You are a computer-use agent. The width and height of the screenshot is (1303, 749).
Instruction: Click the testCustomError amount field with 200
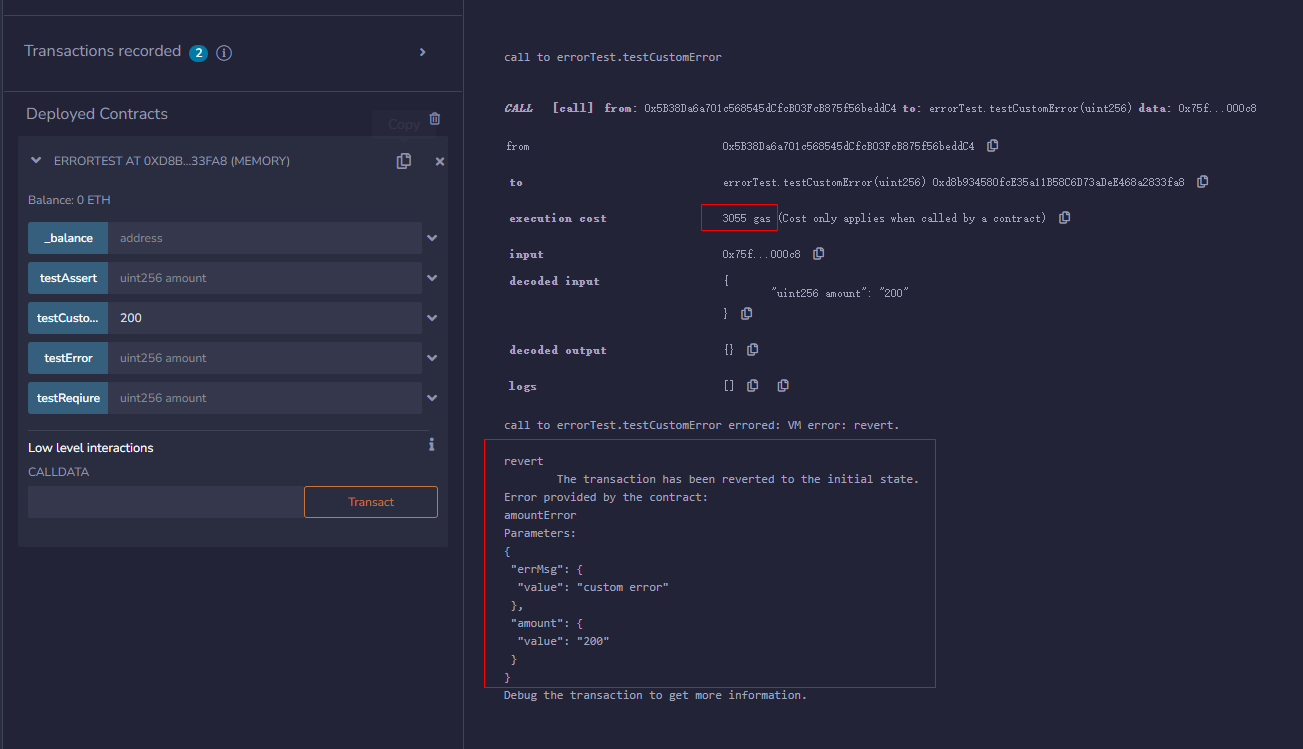265,318
